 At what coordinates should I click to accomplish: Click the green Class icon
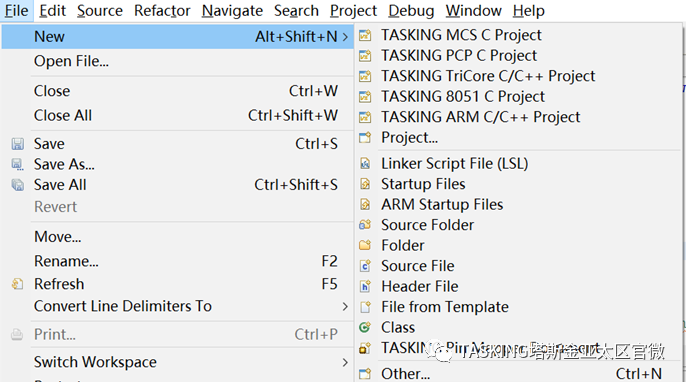point(365,327)
